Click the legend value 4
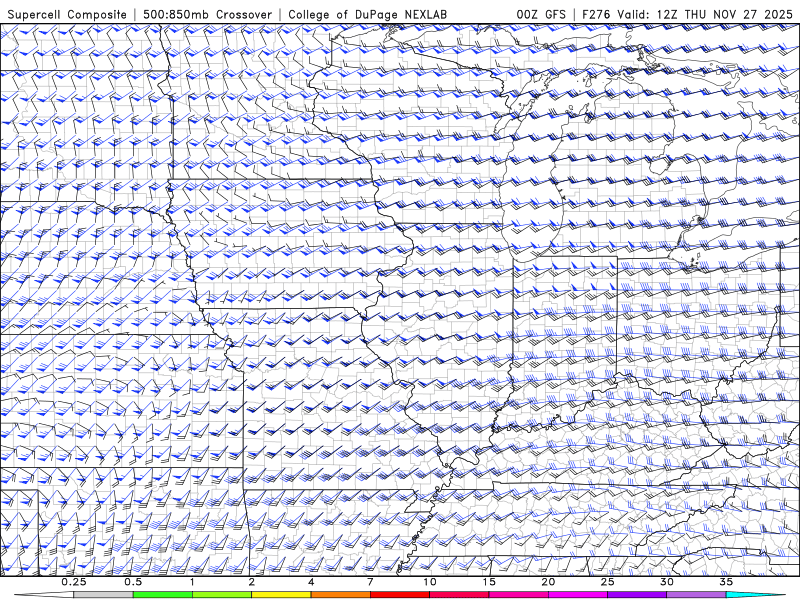 coord(311,582)
